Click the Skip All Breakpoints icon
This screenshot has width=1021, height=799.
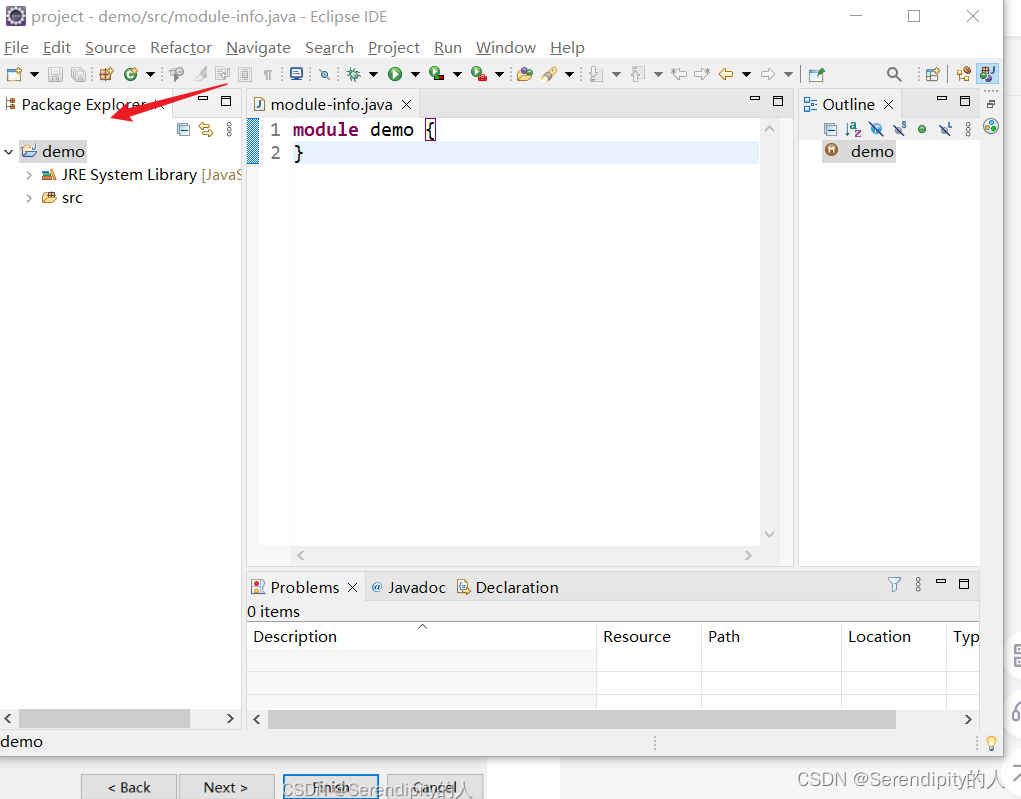(x=324, y=74)
